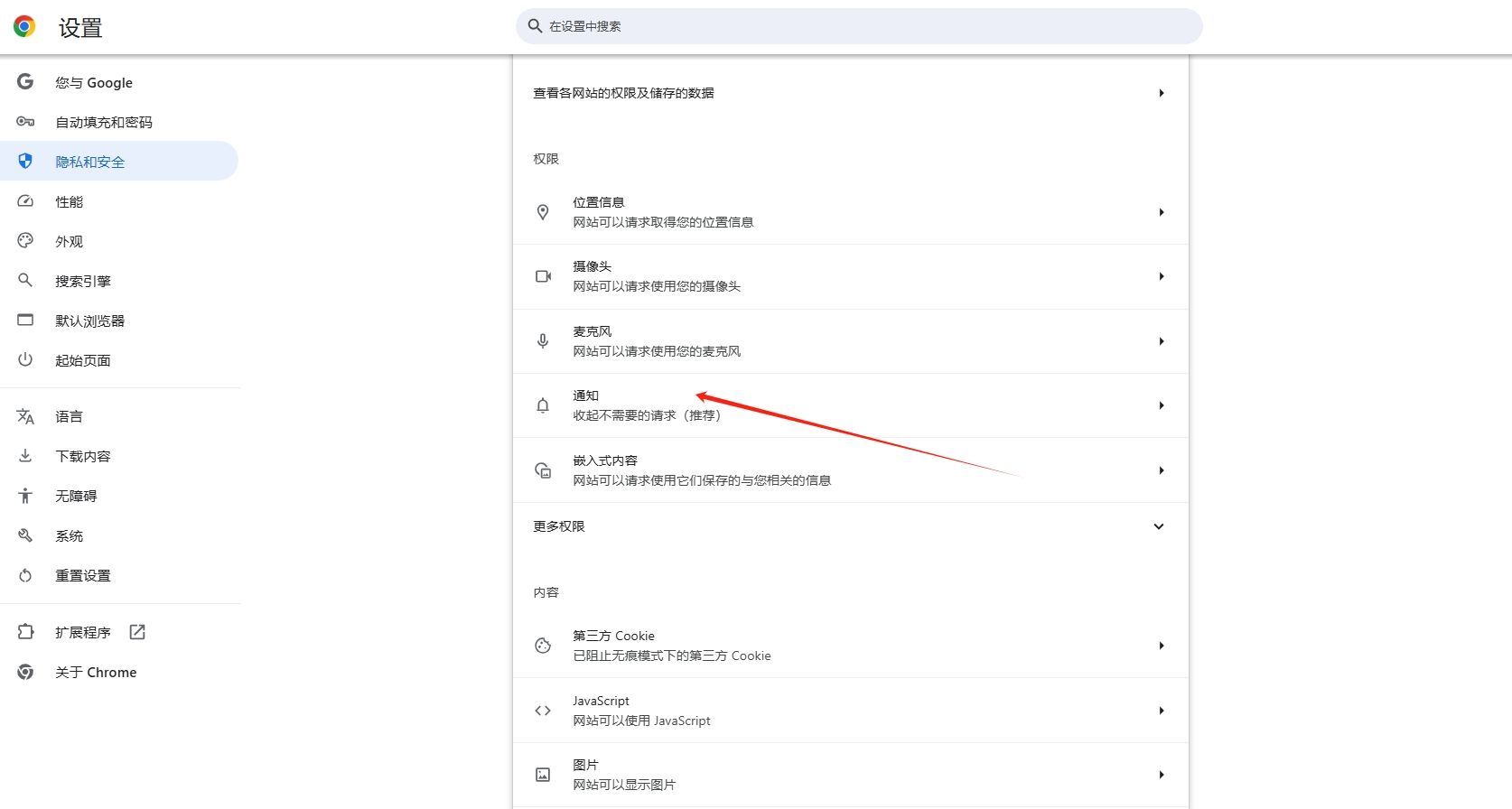This screenshot has width=1512, height=809.
Task: Select 隐私和安全 in sidebar
Action: click(119, 161)
